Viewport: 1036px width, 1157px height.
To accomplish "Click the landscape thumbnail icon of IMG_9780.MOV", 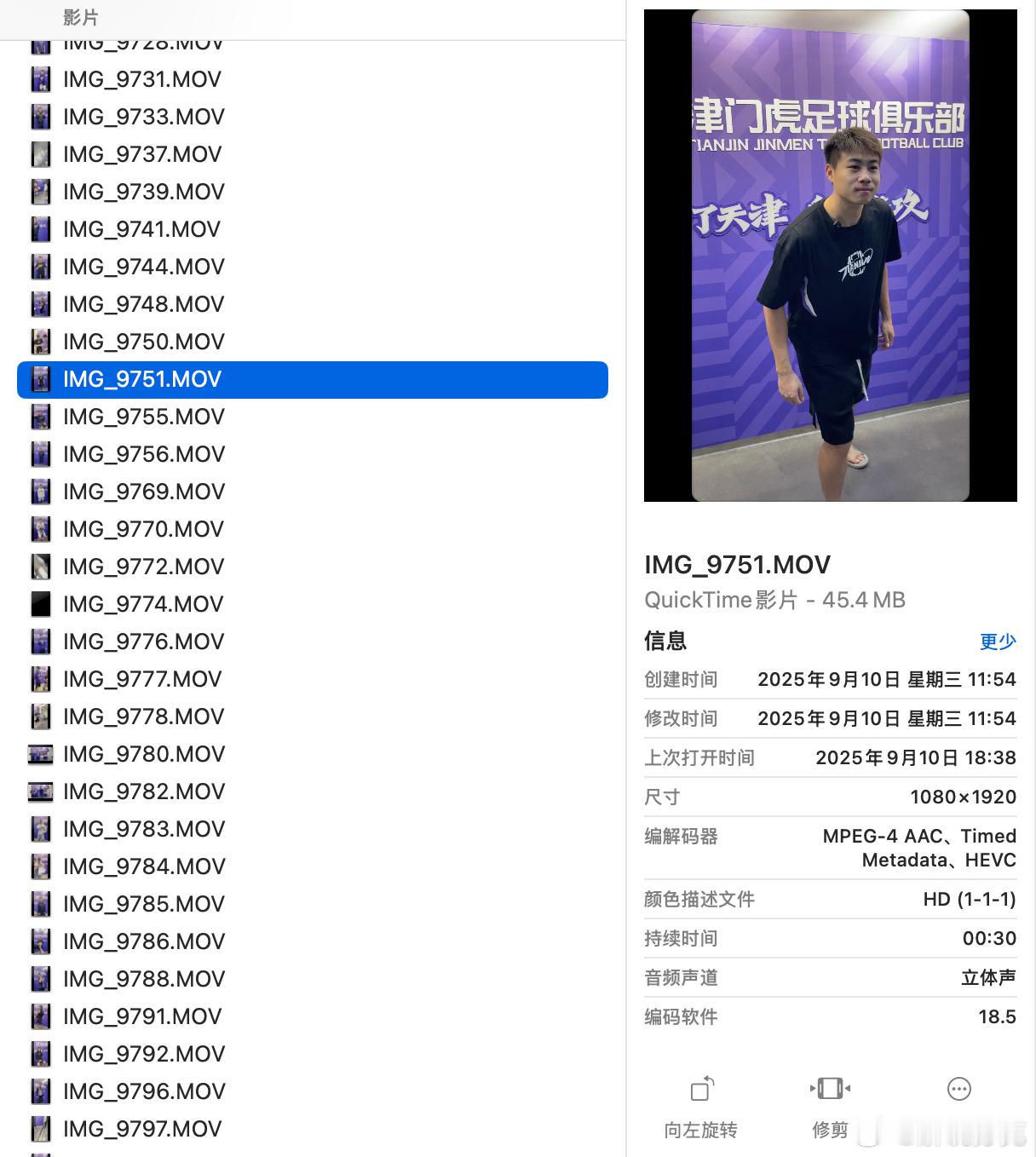I will click(x=41, y=754).
